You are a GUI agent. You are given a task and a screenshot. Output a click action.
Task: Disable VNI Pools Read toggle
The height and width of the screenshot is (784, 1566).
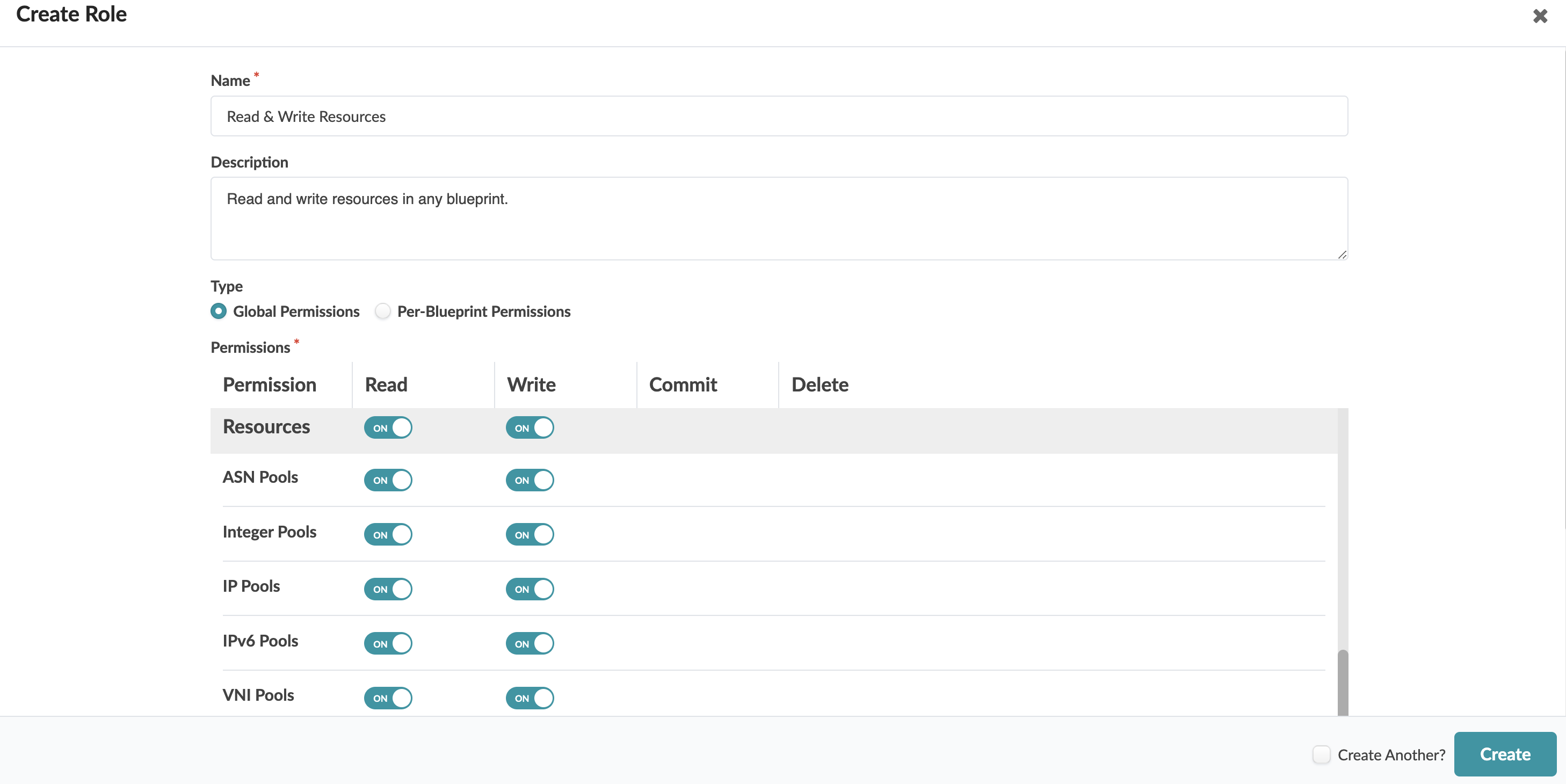(x=388, y=697)
